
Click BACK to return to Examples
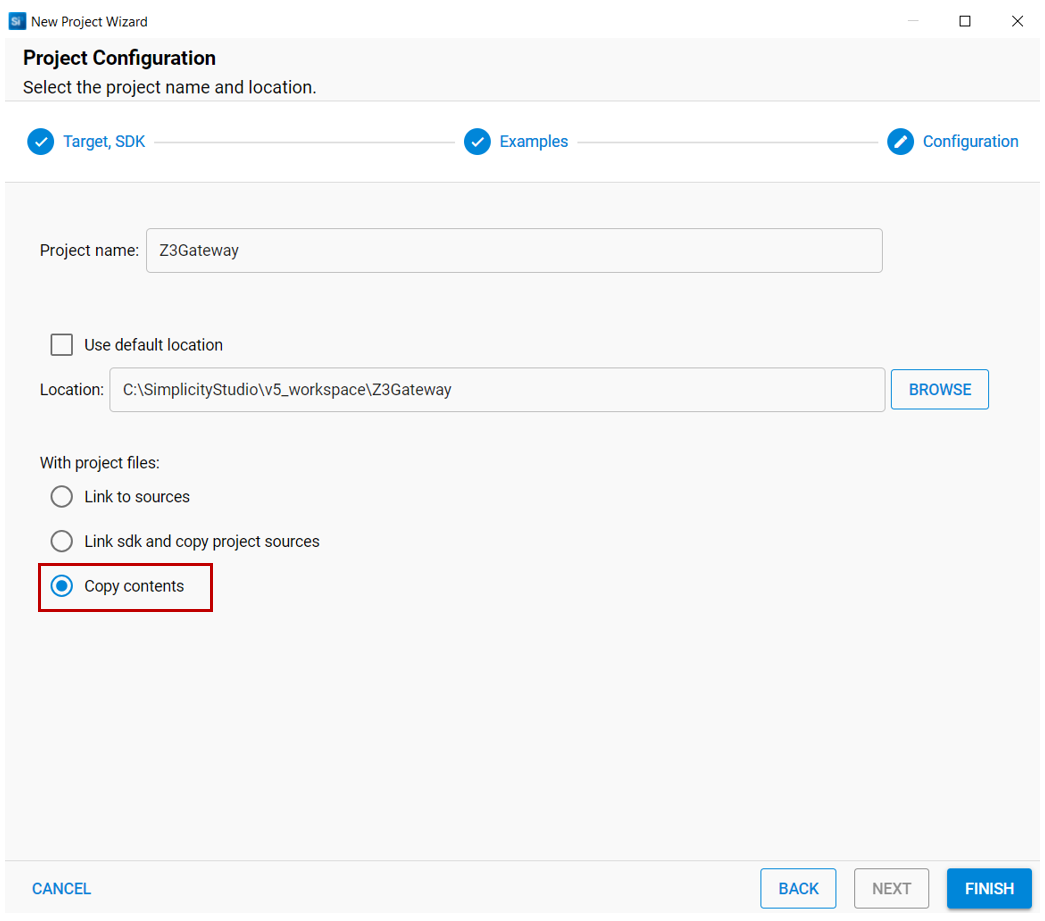pyautogui.click(x=798, y=888)
